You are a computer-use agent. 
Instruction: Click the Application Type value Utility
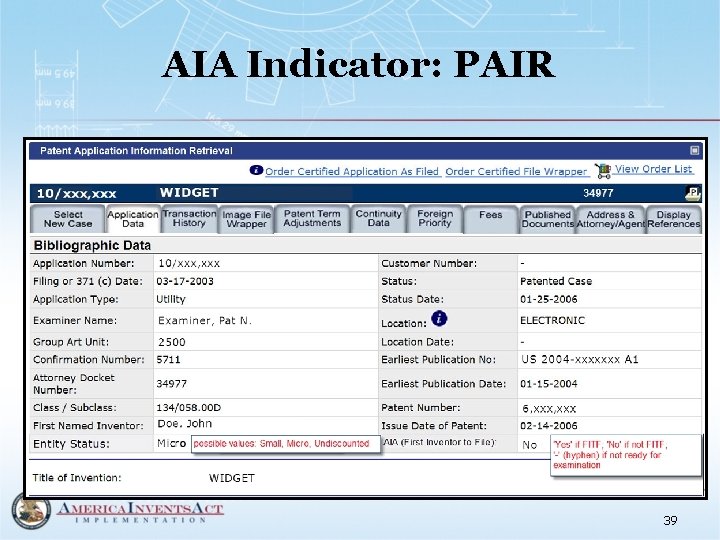tap(171, 299)
